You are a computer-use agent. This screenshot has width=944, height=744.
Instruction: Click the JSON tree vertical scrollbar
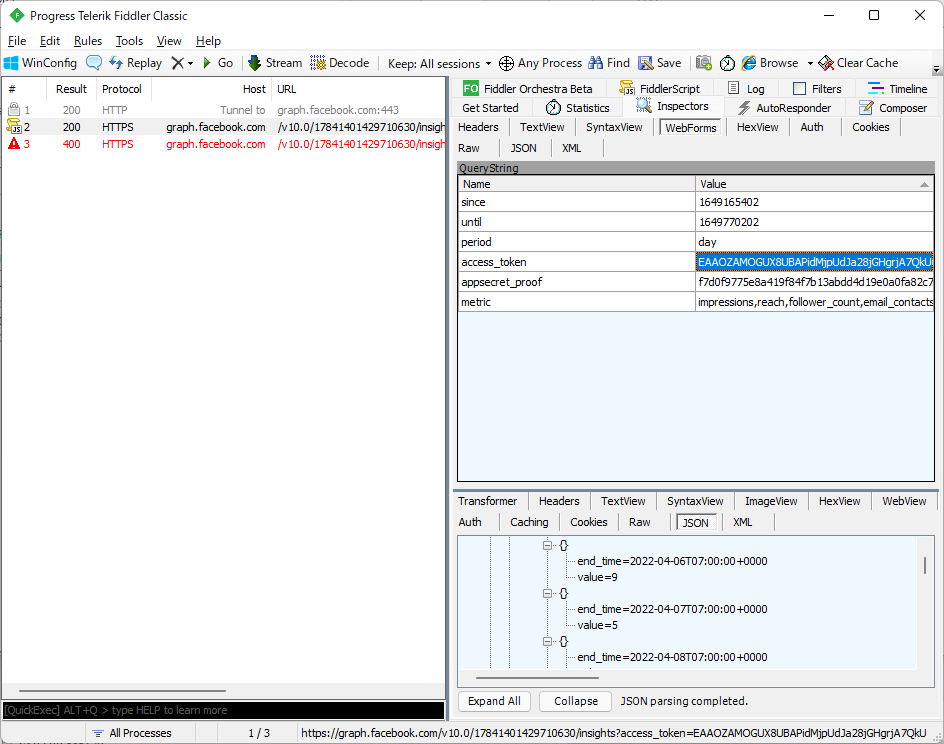[924, 566]
